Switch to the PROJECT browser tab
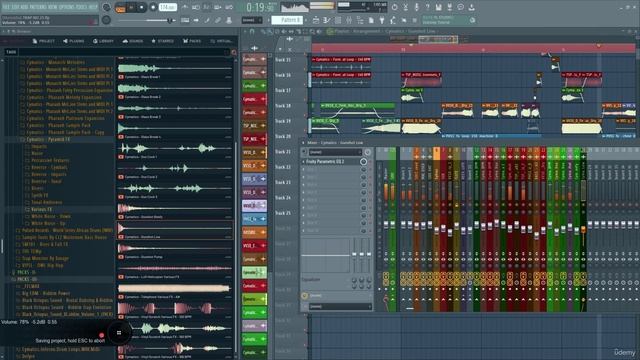Screen dimensions: 640x360 (44, 41)
